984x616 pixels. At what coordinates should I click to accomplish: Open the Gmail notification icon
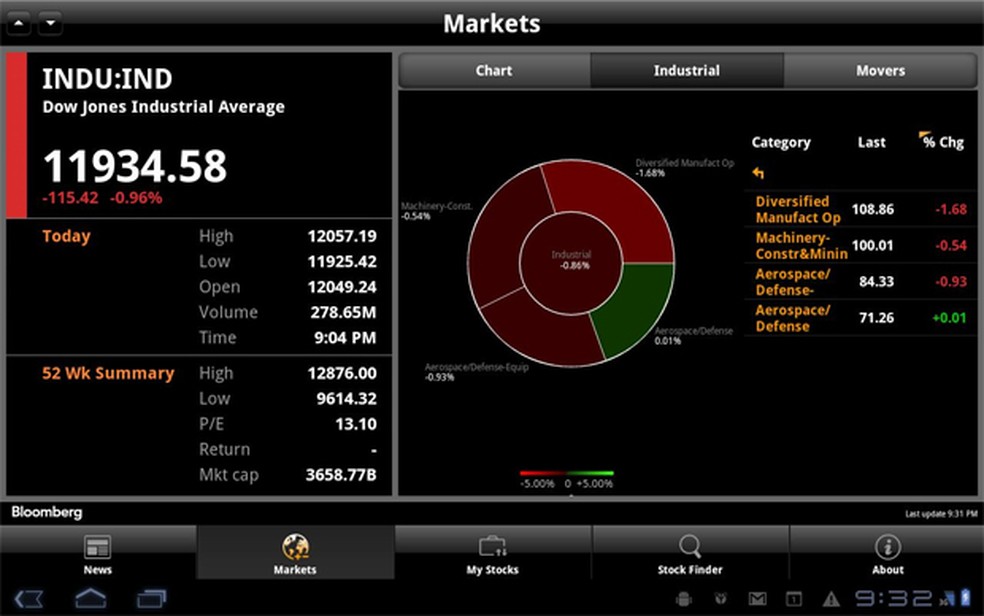(x=757, y=599)
